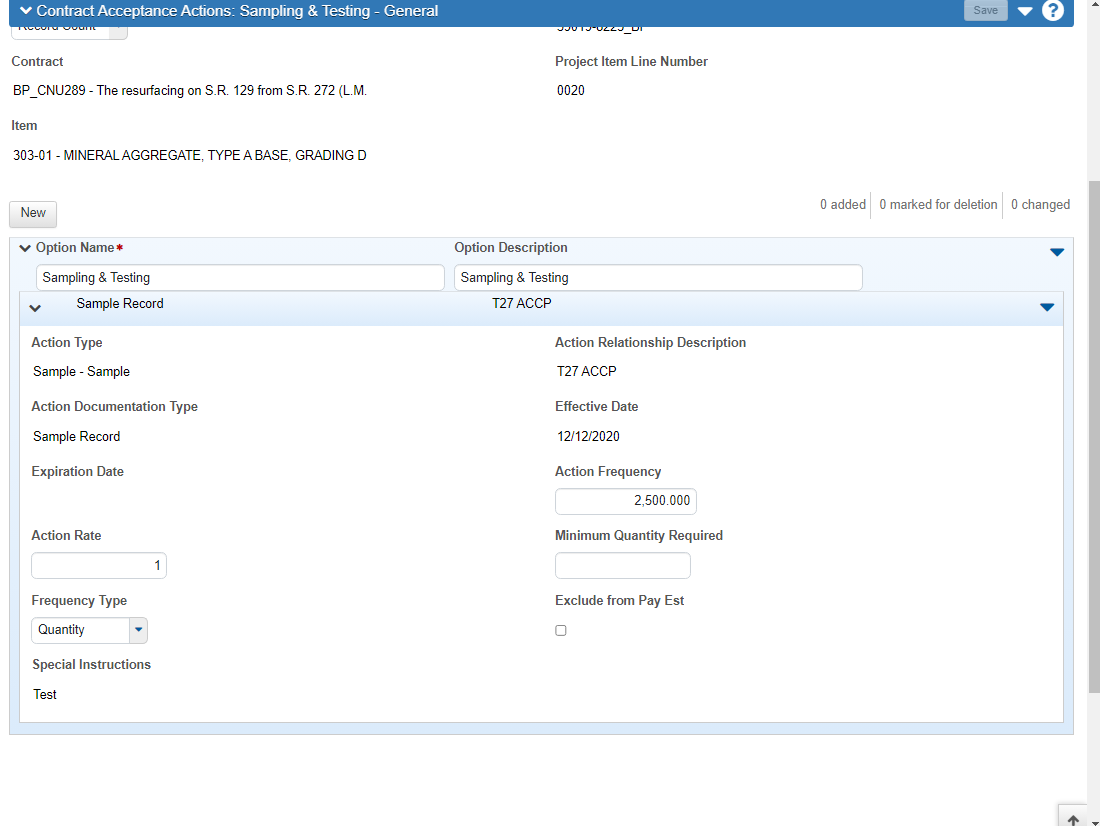Collapse the Contract Acceptance Actions header section
This screenshot has height=826, width=1100.
26,11
